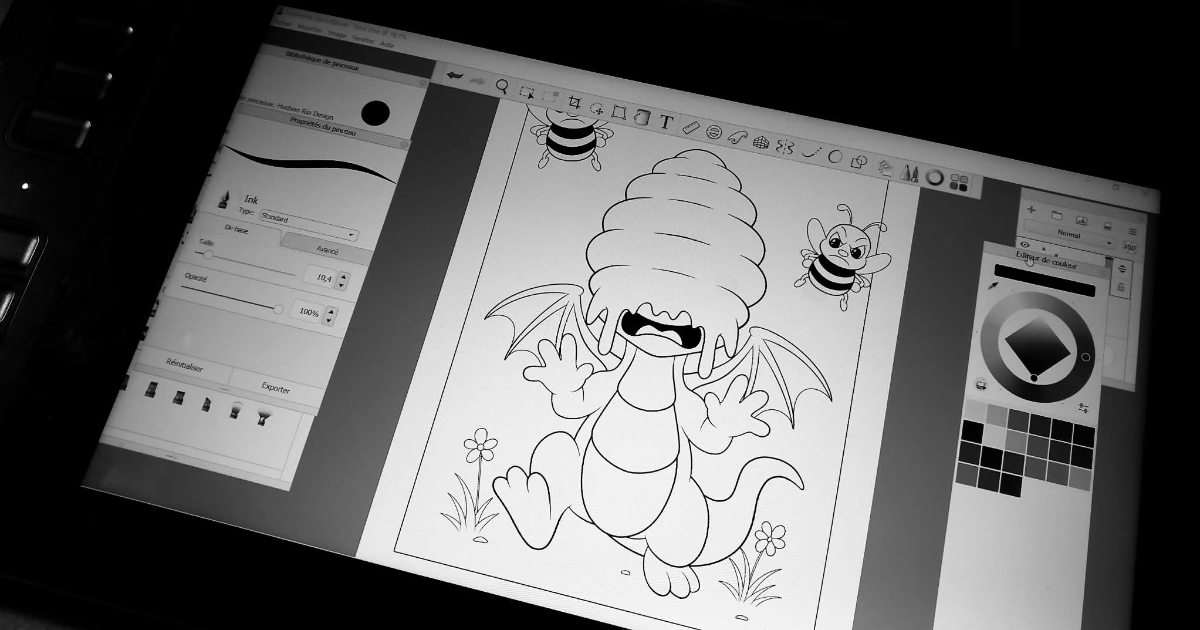Enable the Ruler guide tool
Image resolution: width=1200 pixels, height=630 pixels.
click(690, 128)
